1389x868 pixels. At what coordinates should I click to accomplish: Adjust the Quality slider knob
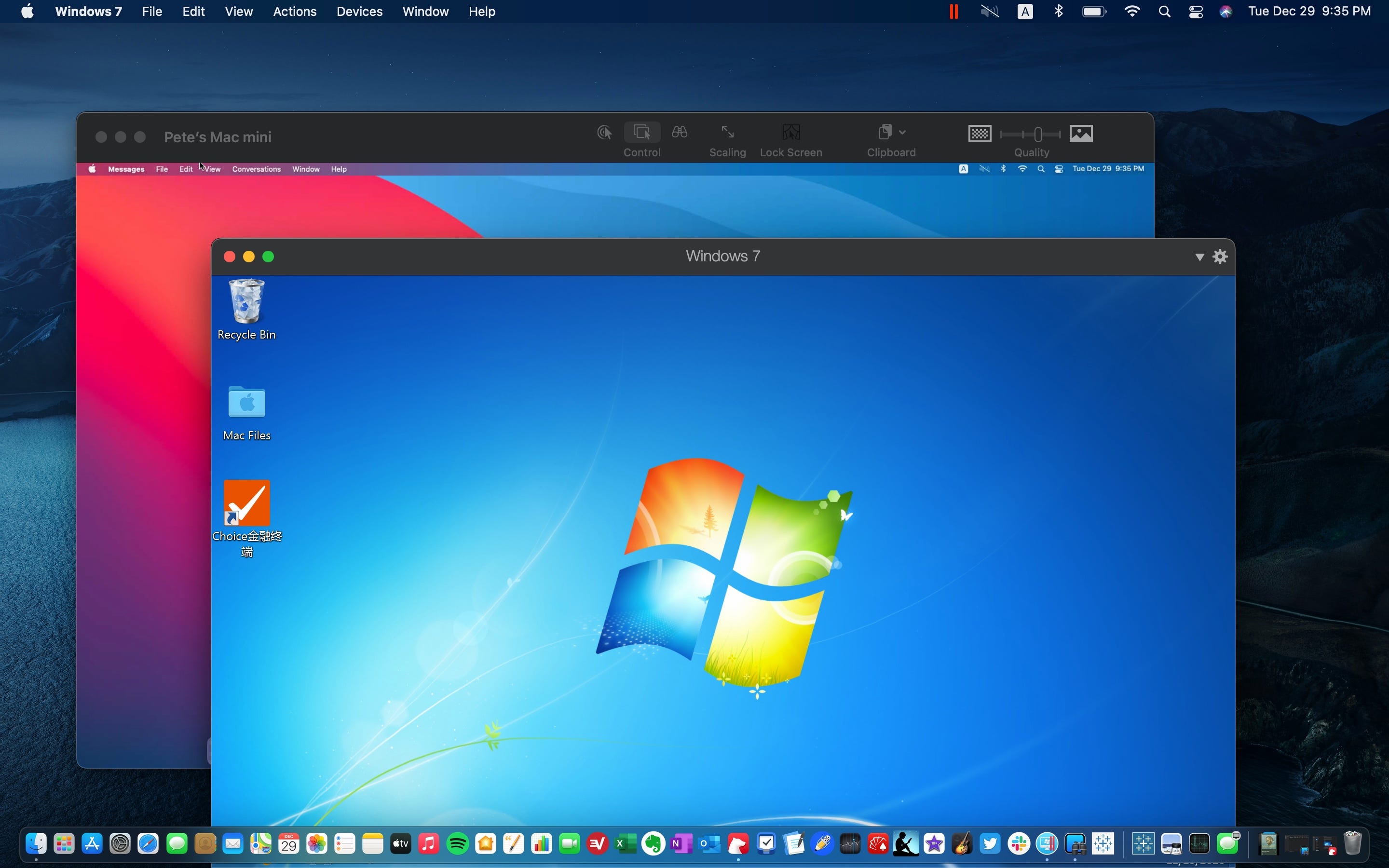click(1038, 135)
